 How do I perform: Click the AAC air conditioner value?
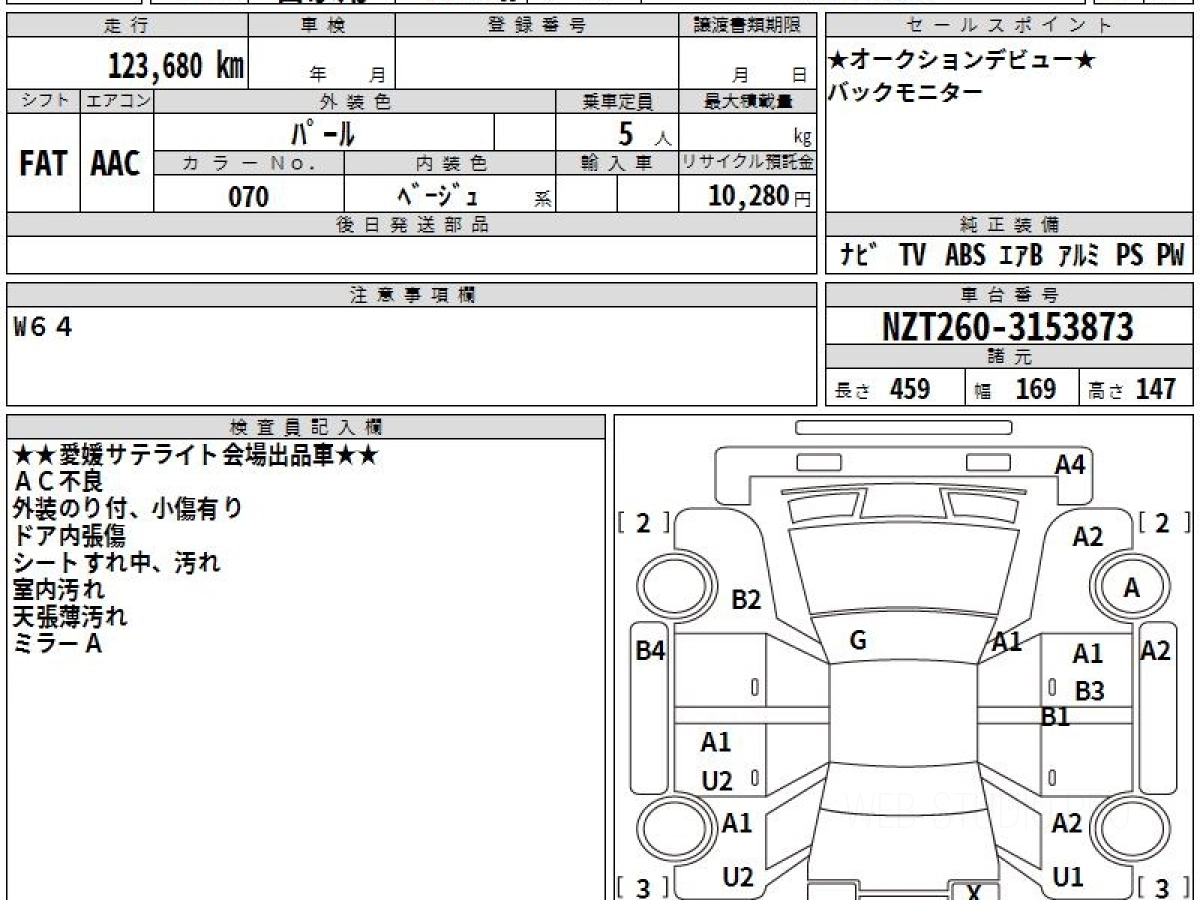tap(116, 164)
